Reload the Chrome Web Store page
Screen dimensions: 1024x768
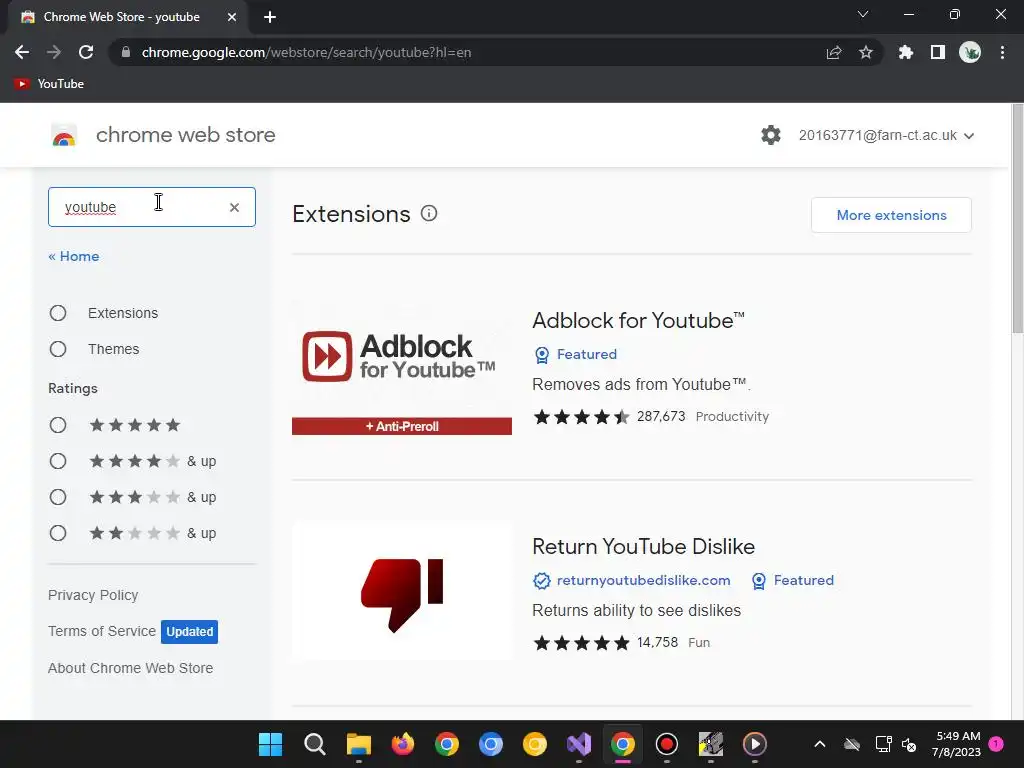coord(86,52)
